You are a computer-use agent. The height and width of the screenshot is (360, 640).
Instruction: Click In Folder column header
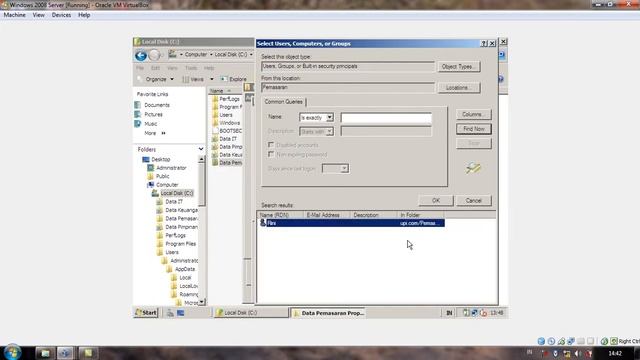(420, 215)
